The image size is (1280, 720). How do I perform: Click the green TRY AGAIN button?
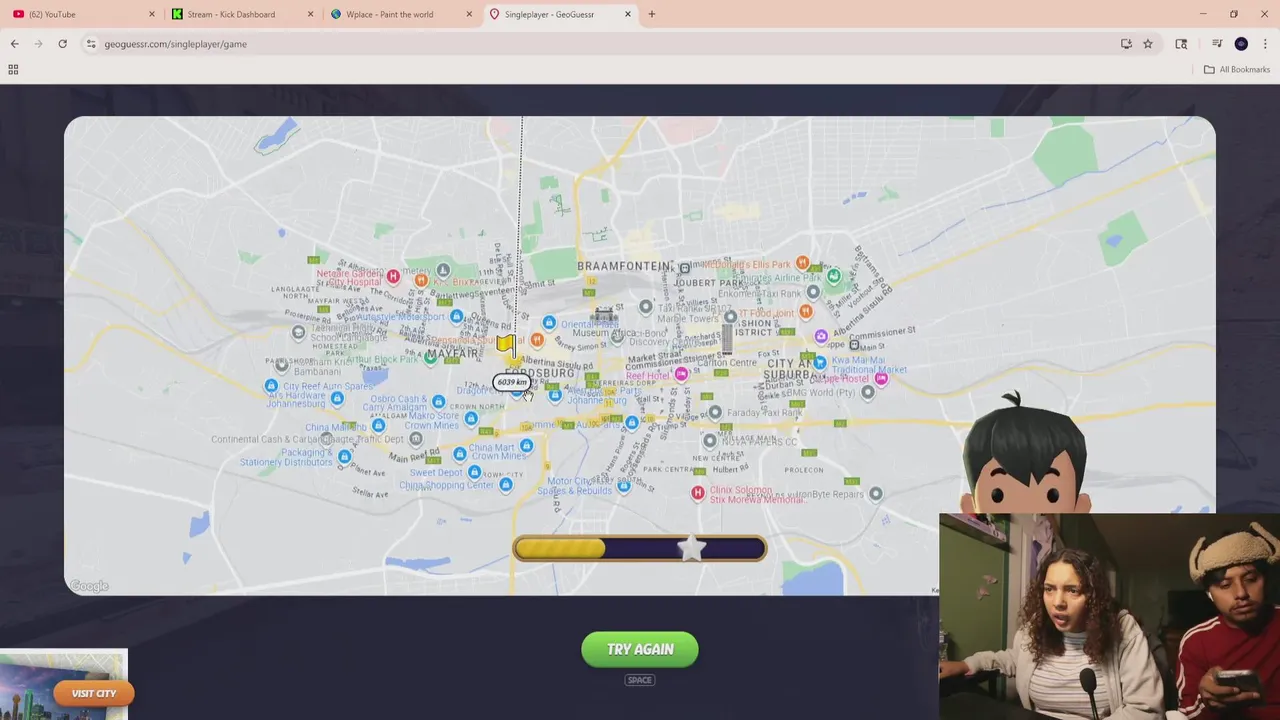pos(640,649)
